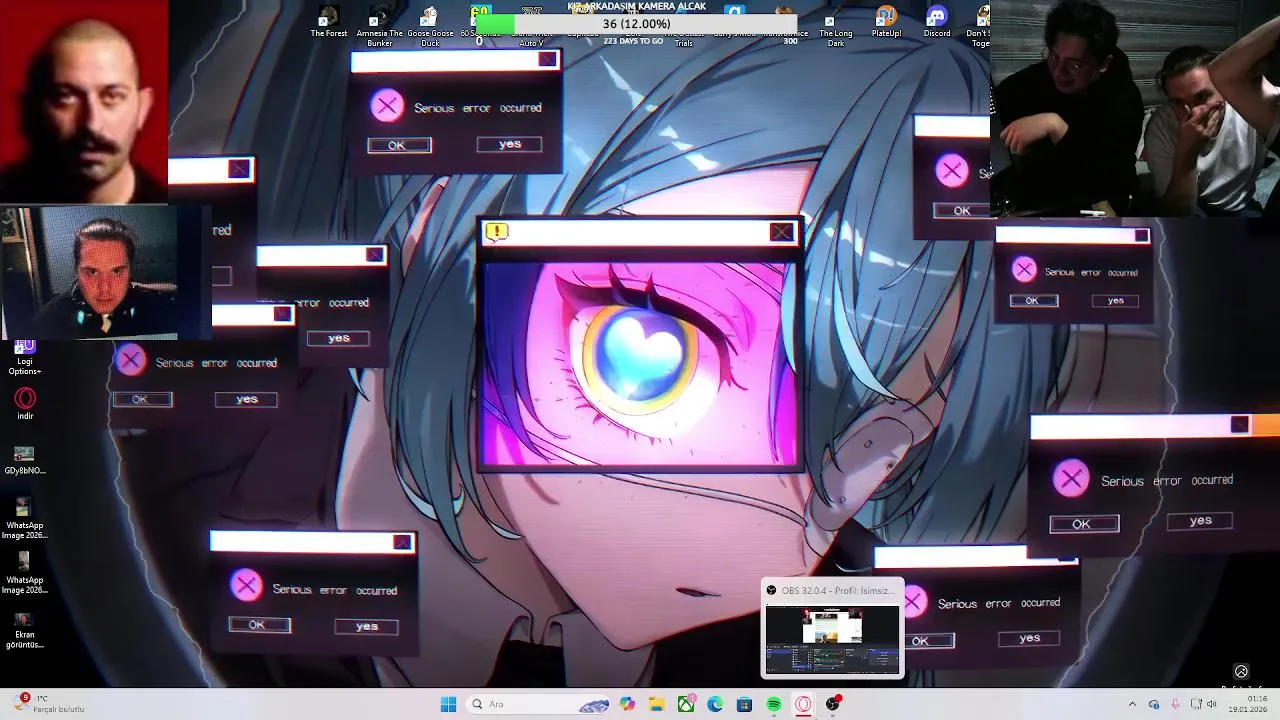The width and height of the screenshot is (1280, 720).
Task: Close the large right-side error dialog
Action: (1240, 425)
